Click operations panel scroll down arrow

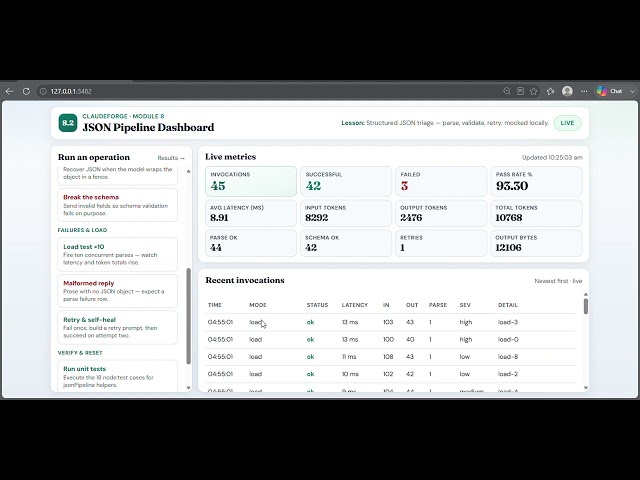click(x=189, y=387)
